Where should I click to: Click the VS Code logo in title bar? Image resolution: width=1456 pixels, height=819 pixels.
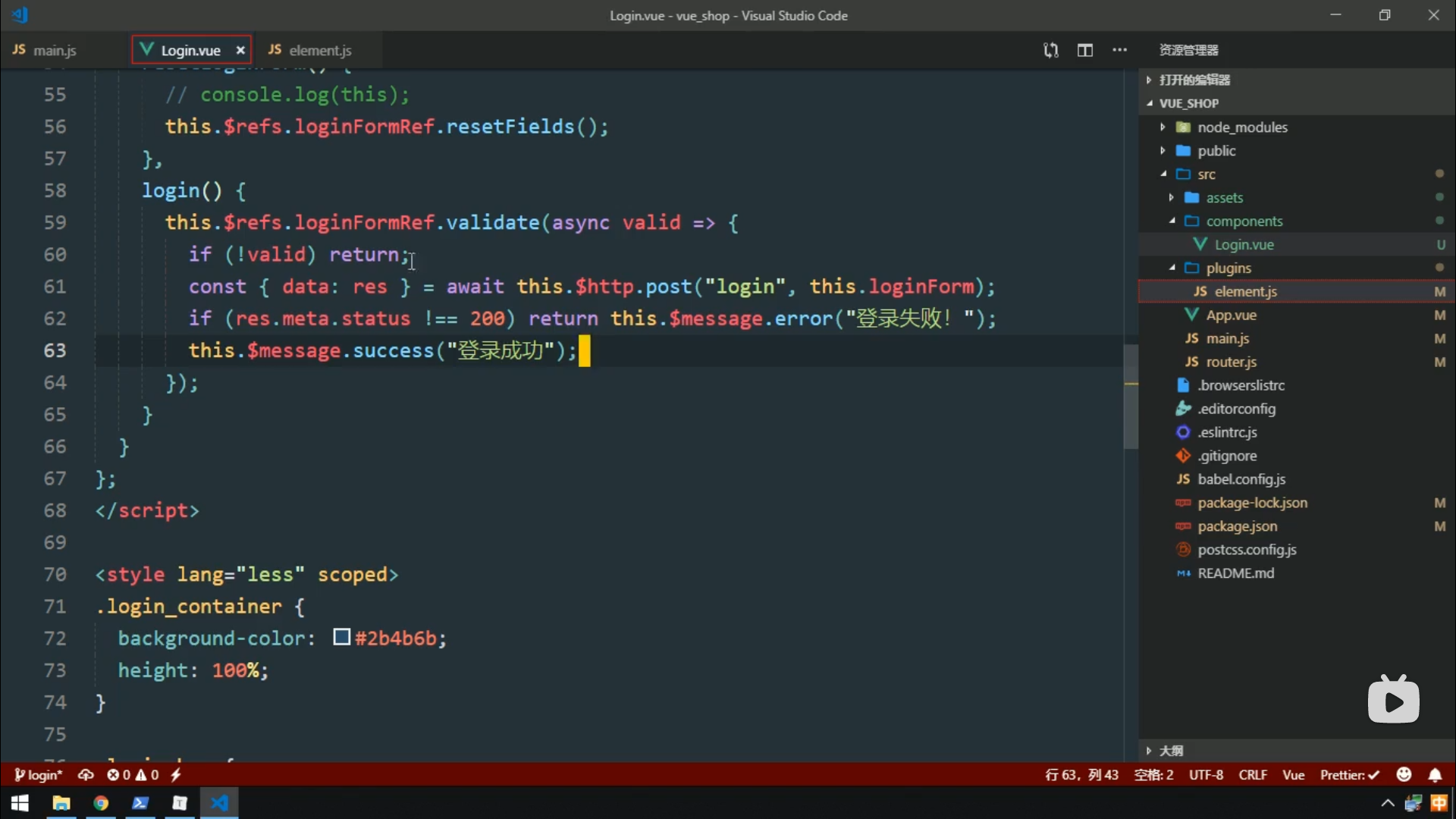point(20,14)
